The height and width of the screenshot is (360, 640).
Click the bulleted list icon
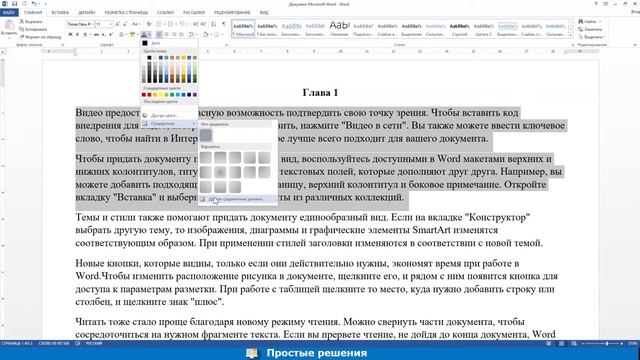pyautogui.click(x=159, y=24)
